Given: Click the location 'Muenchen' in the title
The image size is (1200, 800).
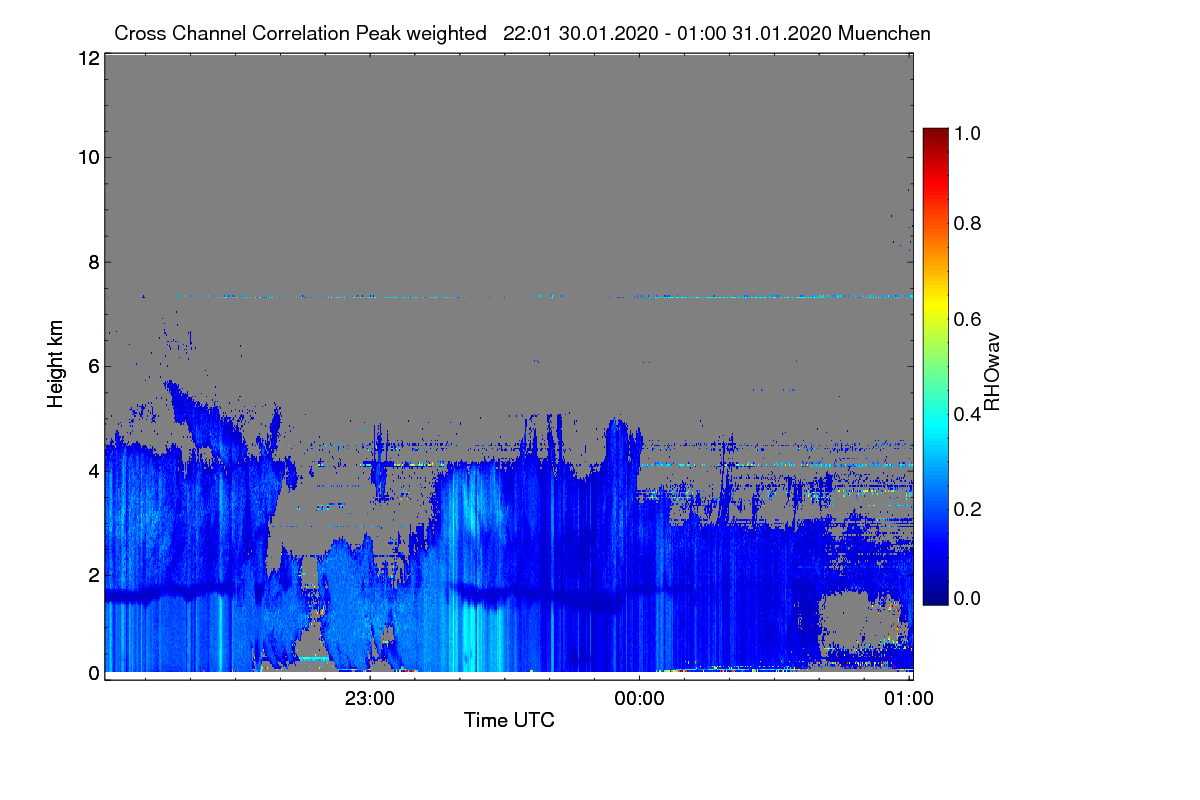Looking at the screenshot, I should click(885, 33).
